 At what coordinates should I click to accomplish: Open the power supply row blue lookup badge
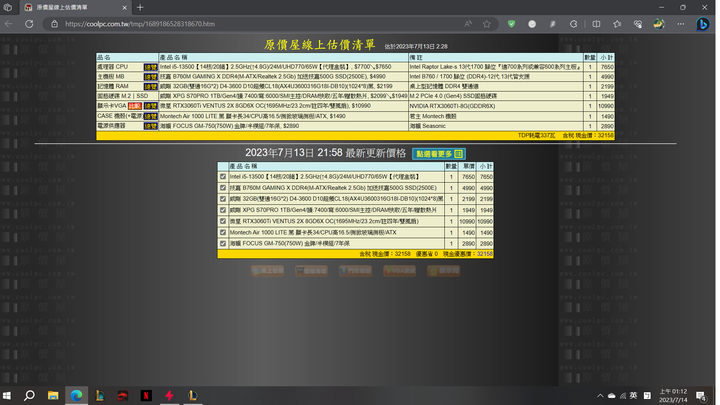tap(150, 126)
